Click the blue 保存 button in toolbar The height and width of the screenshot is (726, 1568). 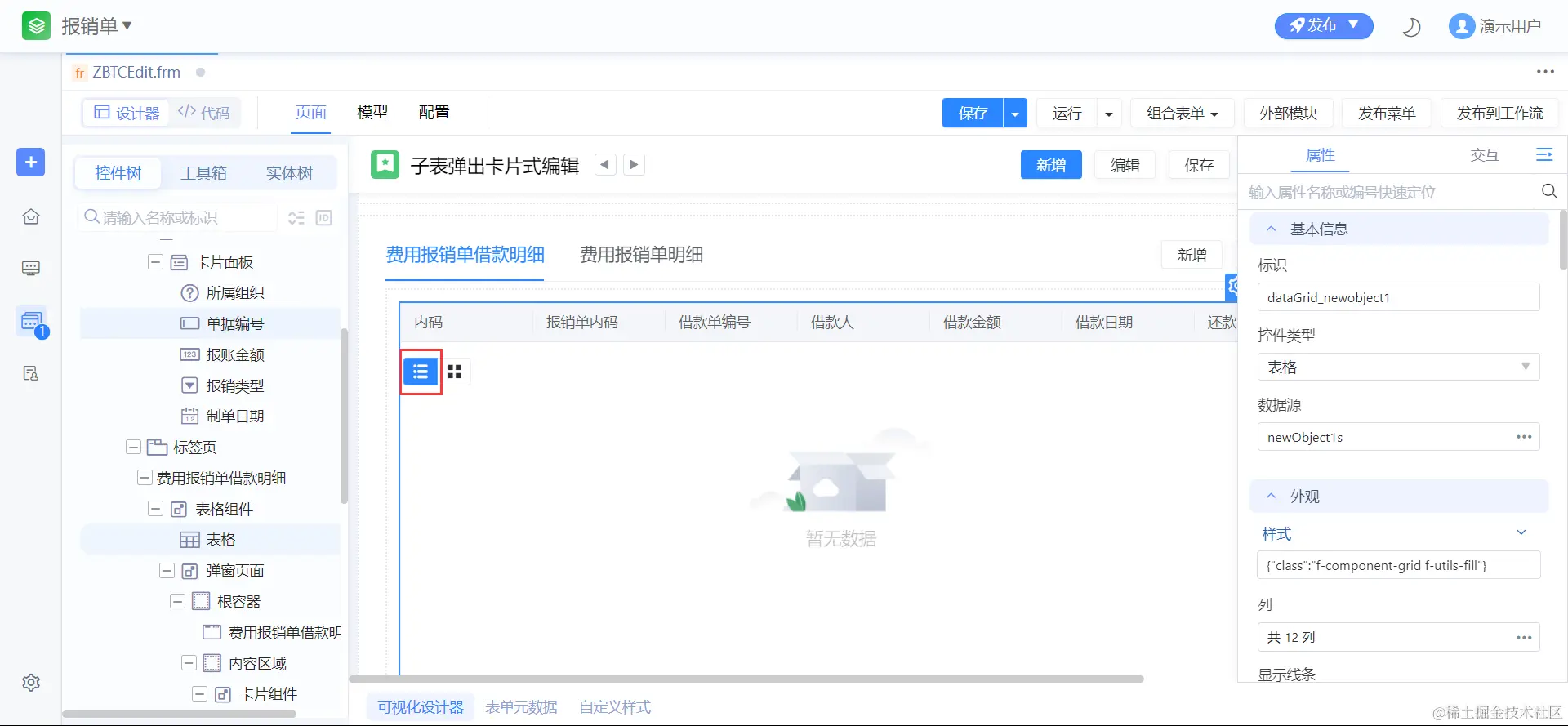(973, 114)
